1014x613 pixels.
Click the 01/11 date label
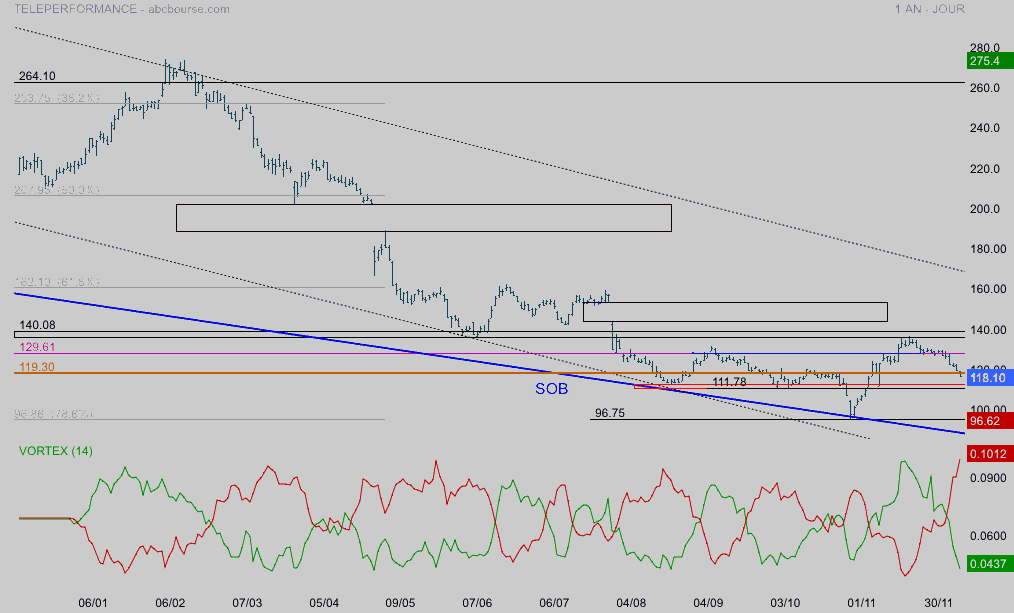pyautogui.click(x=861, y=603)
